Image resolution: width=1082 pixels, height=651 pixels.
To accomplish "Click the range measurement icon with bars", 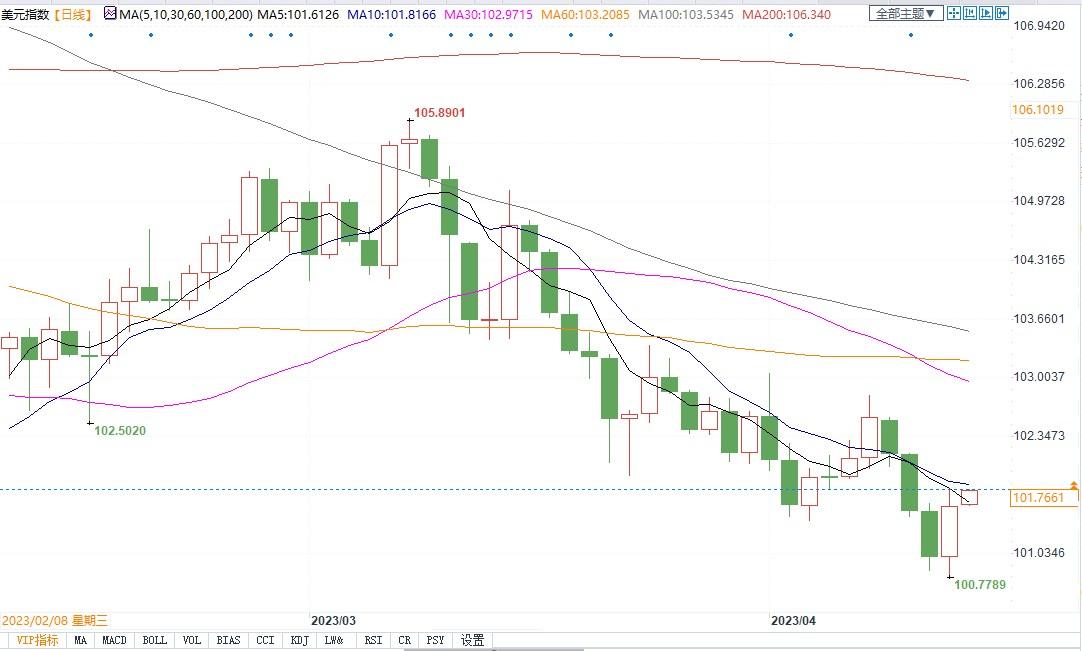I will [x=970, y=12].
